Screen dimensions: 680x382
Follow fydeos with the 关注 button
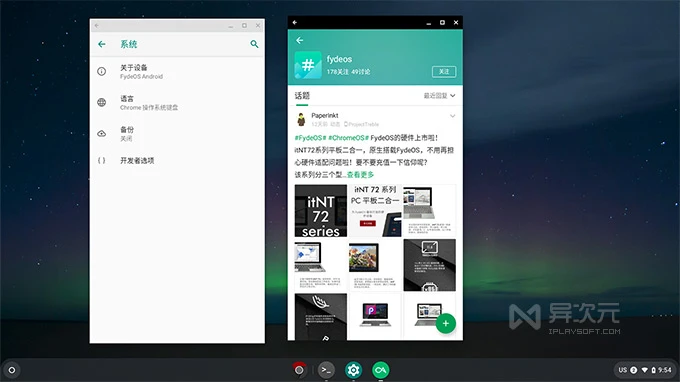click(444, 72)
